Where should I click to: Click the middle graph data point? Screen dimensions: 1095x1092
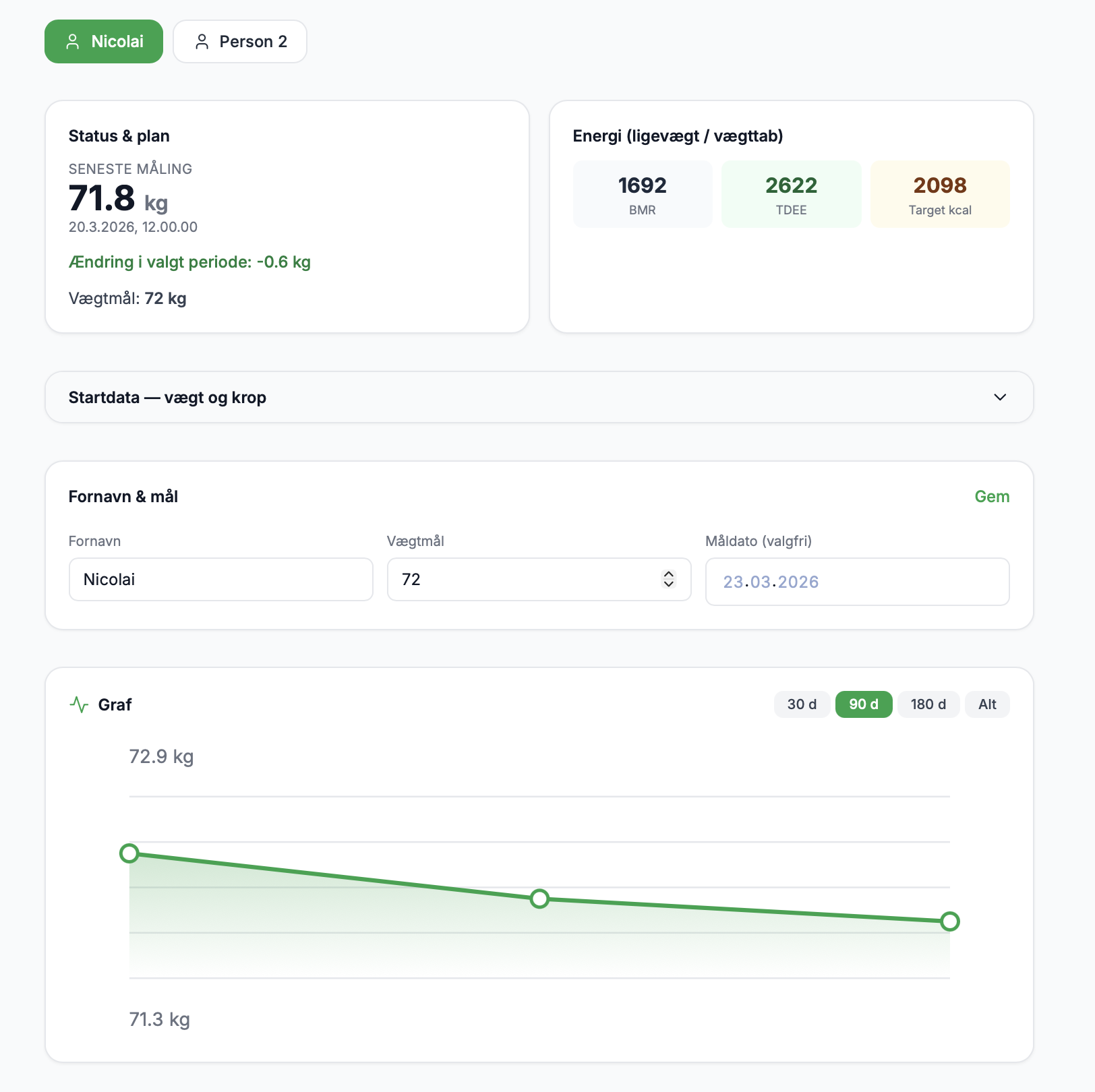539,899
